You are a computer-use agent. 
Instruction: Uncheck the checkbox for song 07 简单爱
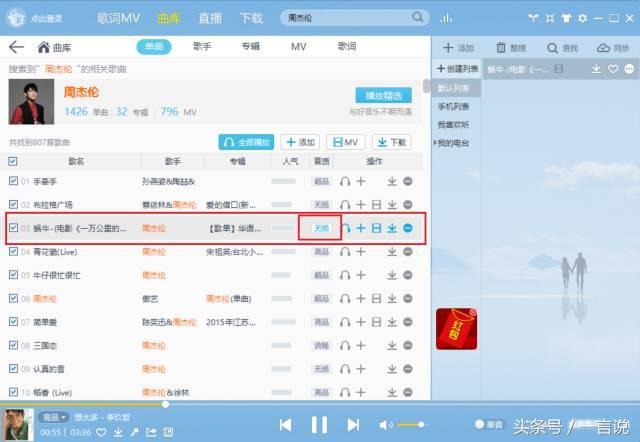pos(13,322)
